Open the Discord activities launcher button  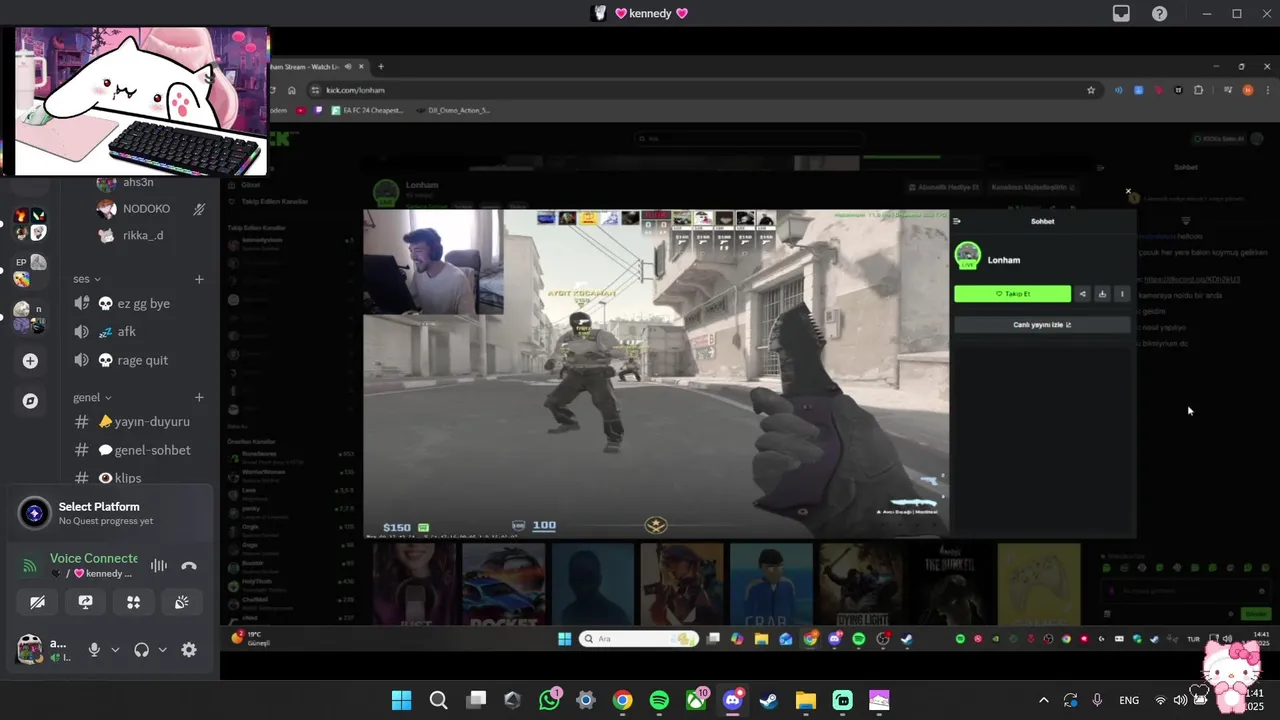[x=133, y=602]
